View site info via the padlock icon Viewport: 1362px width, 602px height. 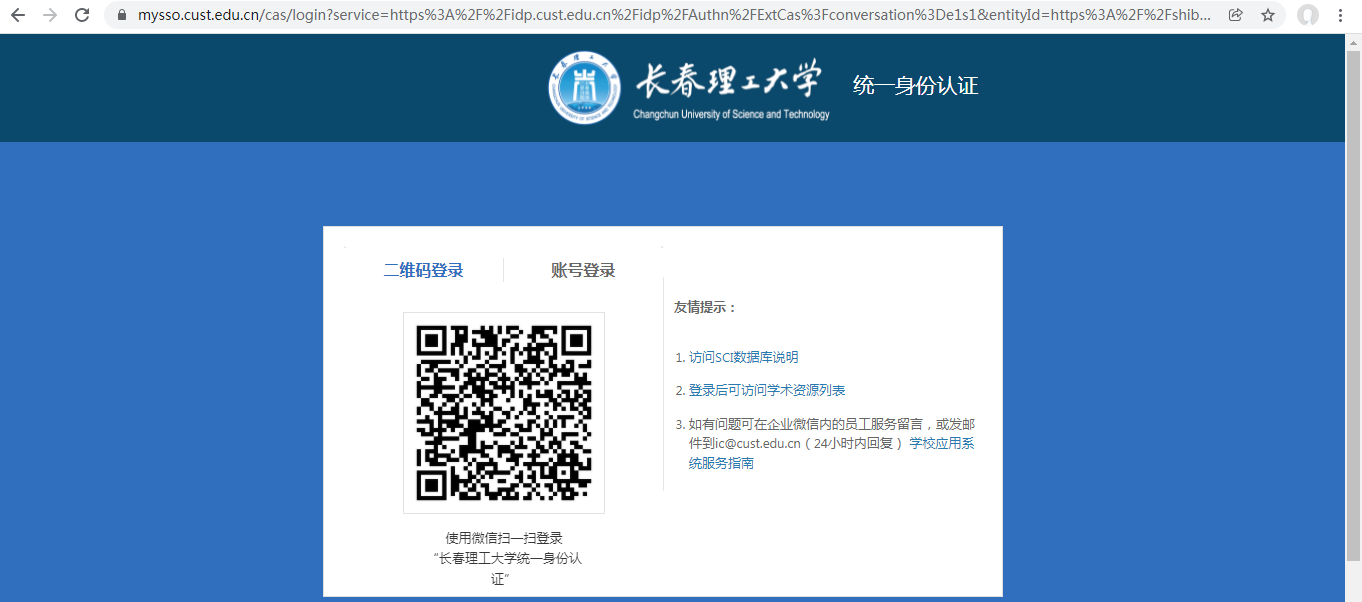123,16
